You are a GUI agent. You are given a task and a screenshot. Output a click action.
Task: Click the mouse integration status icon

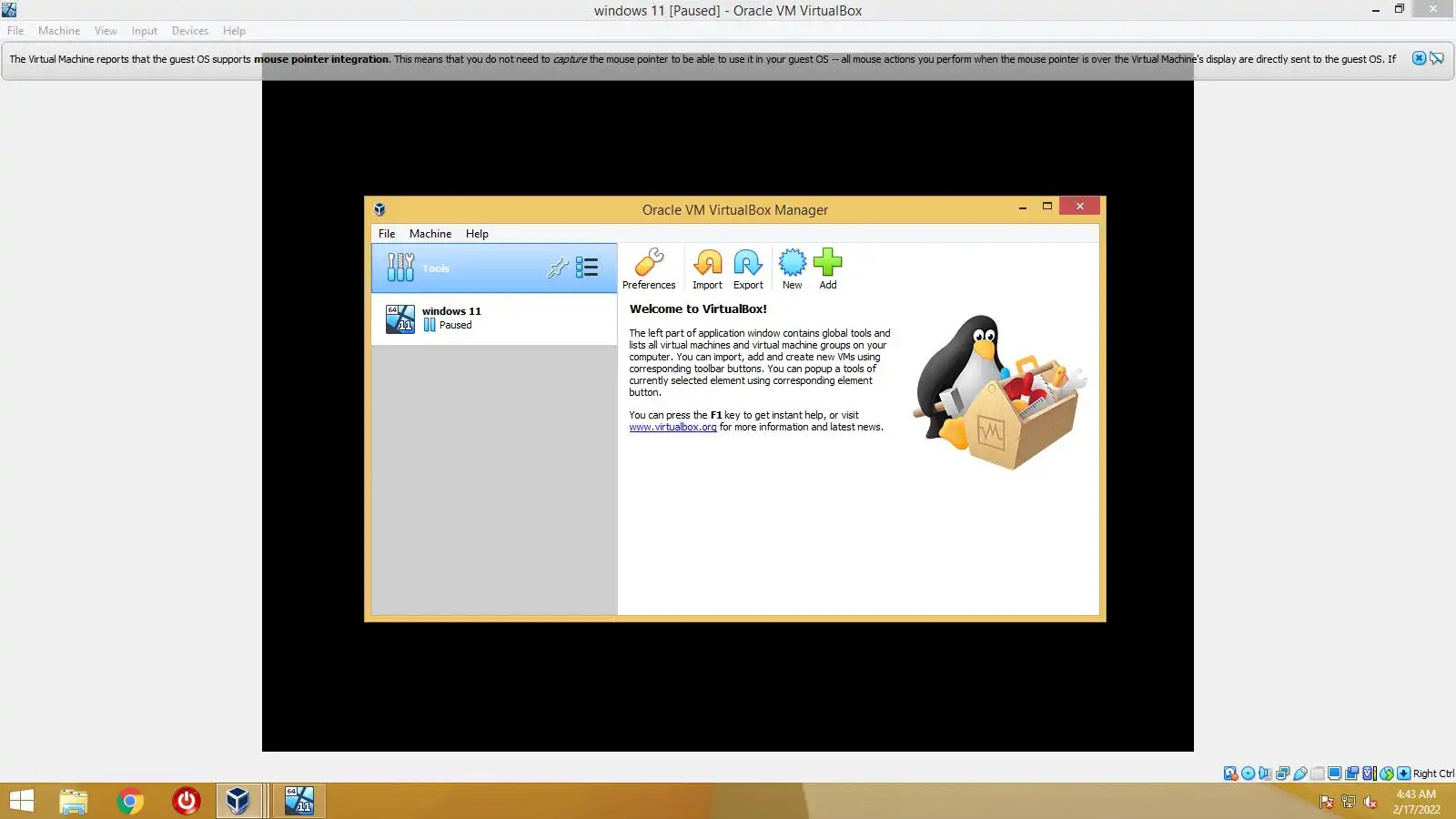[x=1387, y=773]
